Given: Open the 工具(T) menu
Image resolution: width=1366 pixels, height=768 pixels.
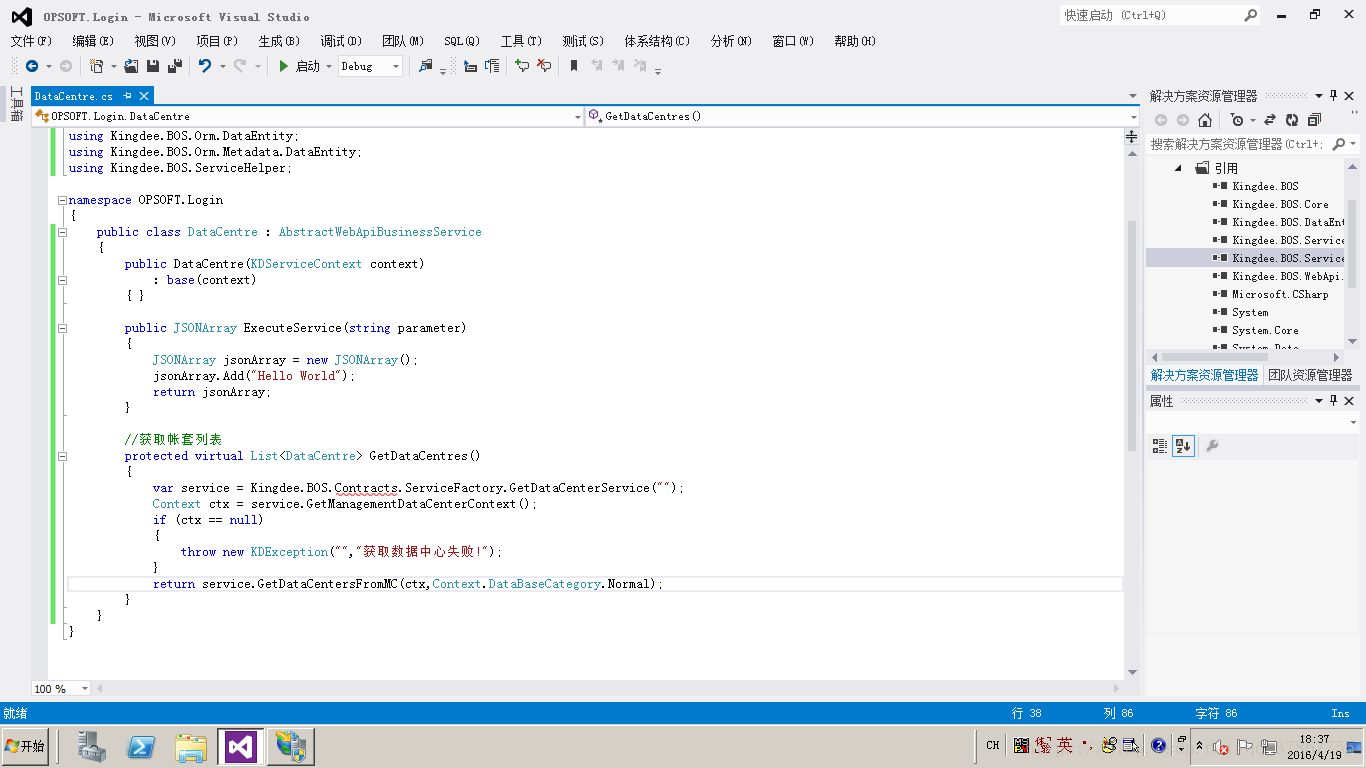Looking at the screenshot, I should click(521, 41).
